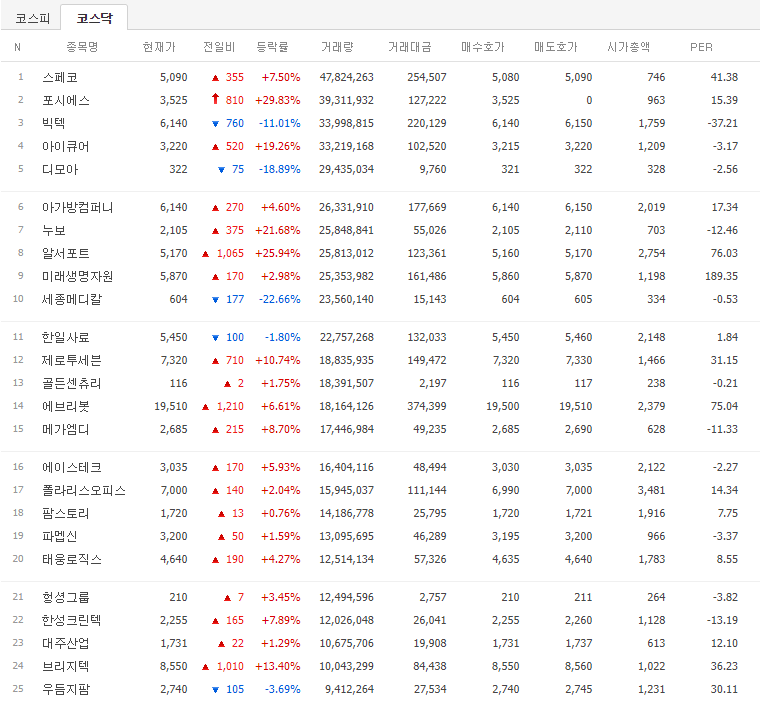Switch to the 코스피 tab
The height and width of the screenshot is (706, 760).
[32, 18]
